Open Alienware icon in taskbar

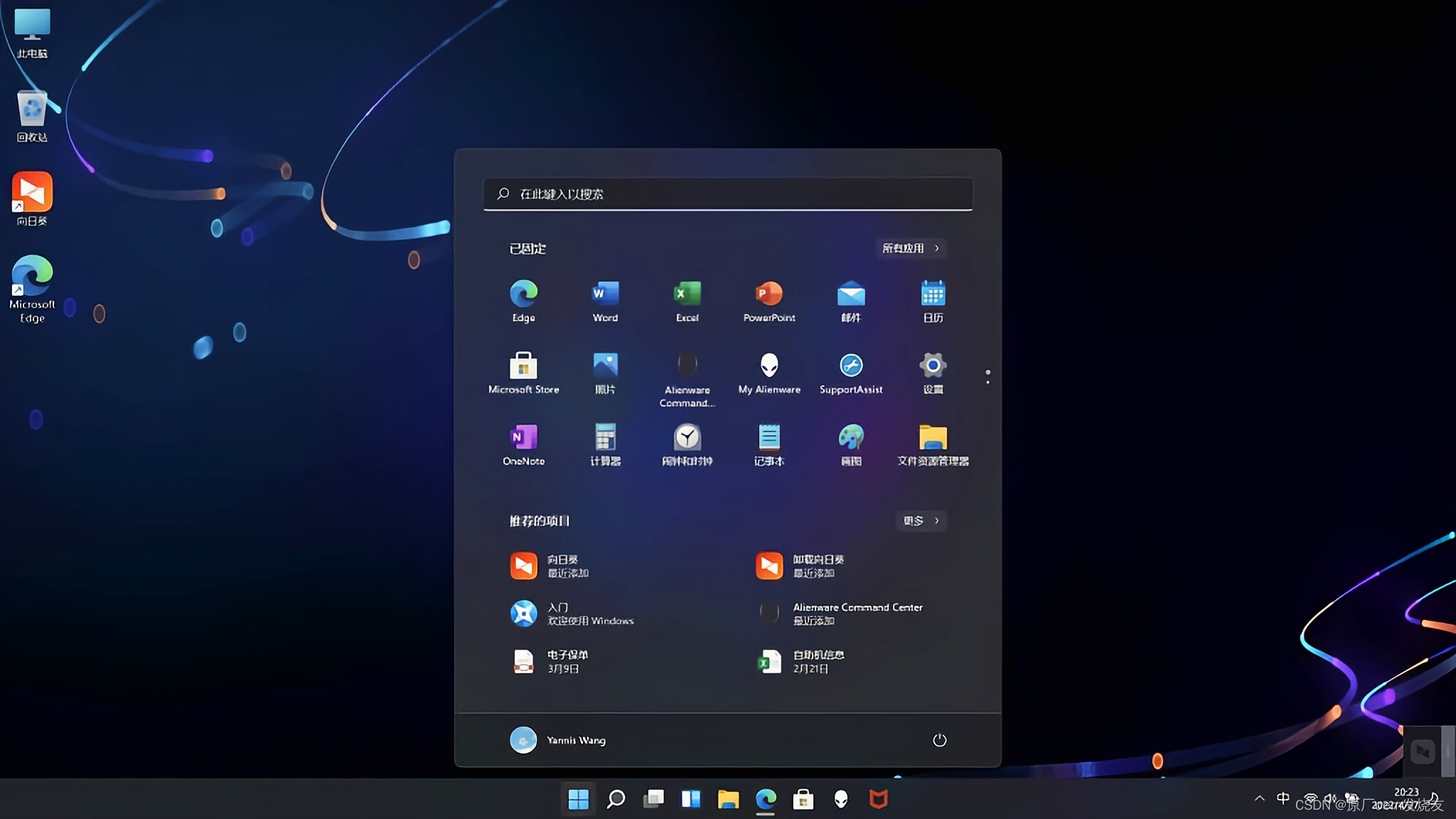[841, 799]
